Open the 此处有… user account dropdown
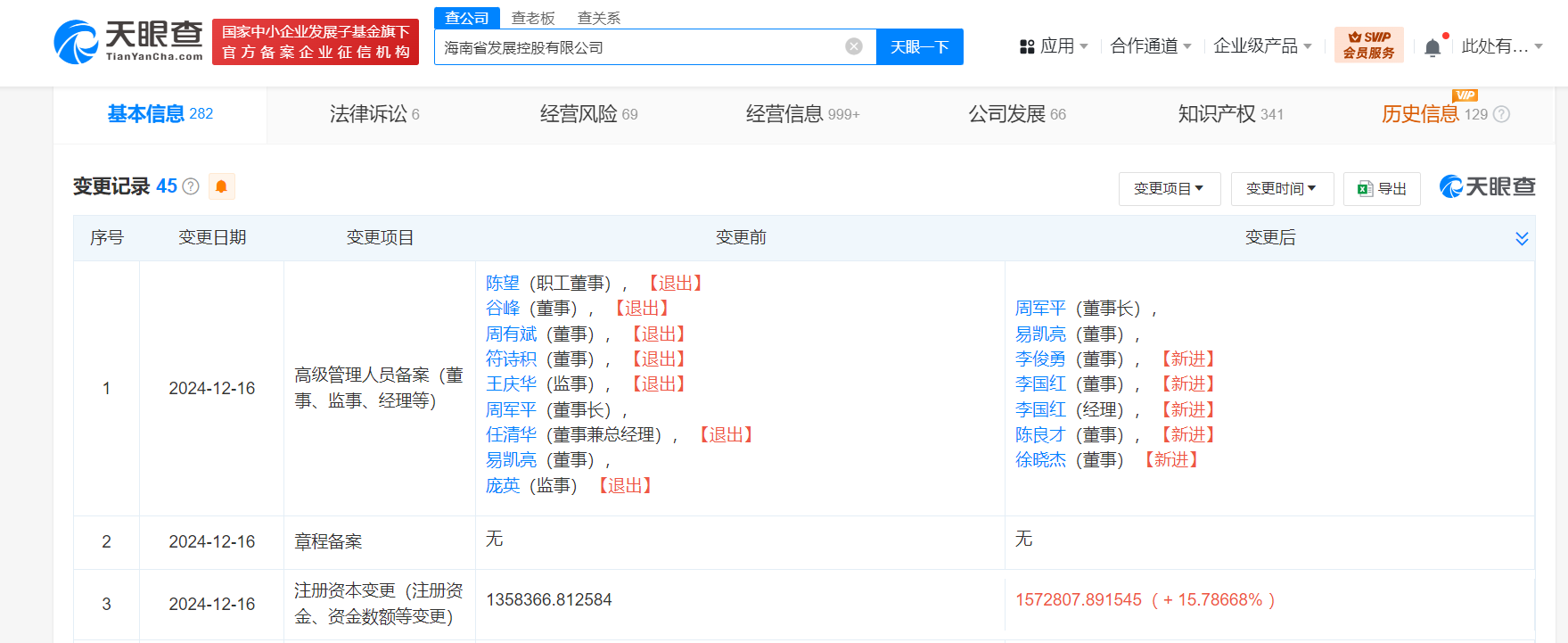The width and height of the screenshot is (1568, 643). tap(1502, 46)
